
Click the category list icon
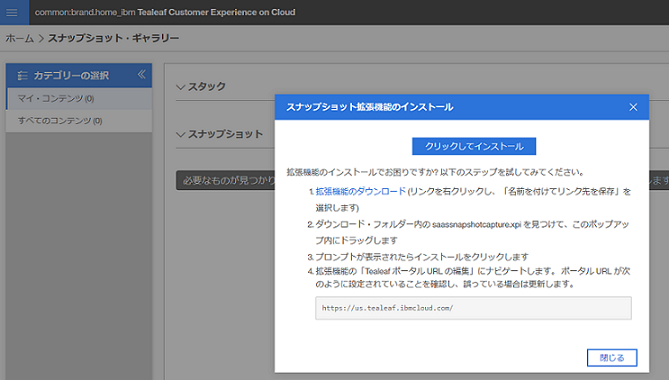(x=22, y=75)
